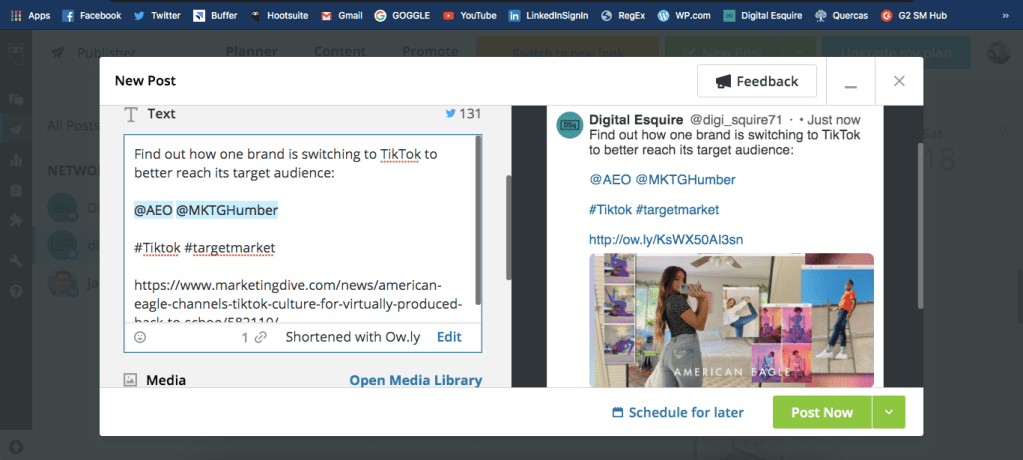Click the Feedback megaphone button

point(756,81)
